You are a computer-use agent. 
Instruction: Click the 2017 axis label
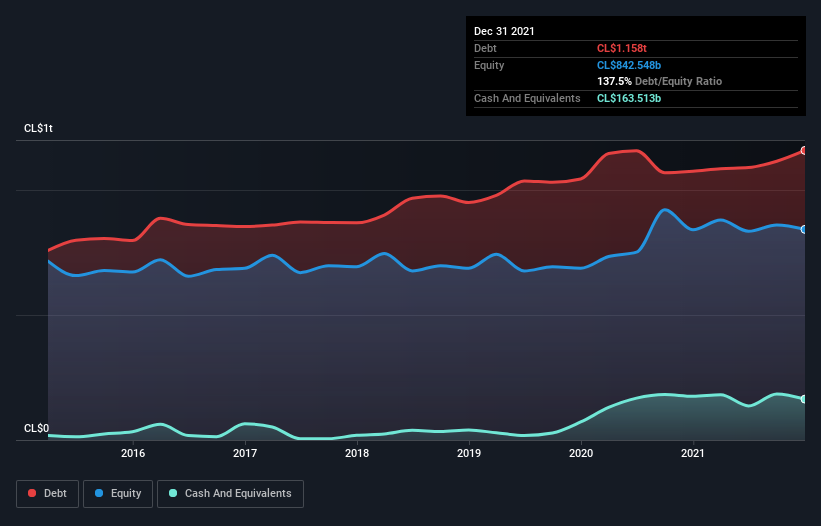[x=245, y=453]
